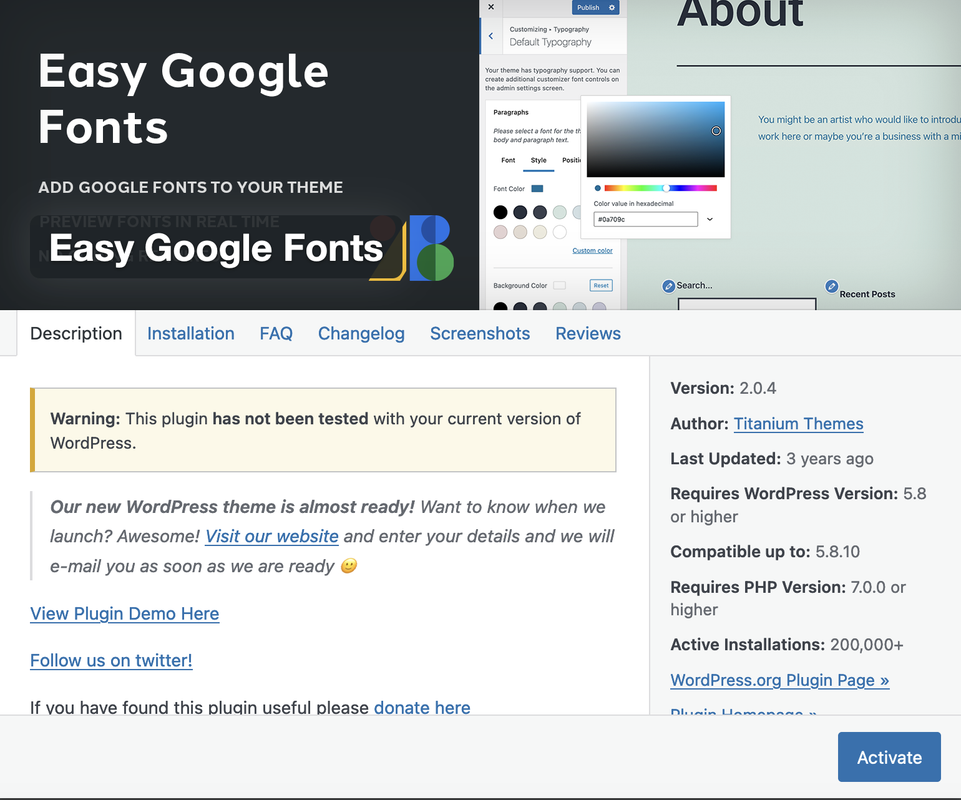Close the customizer with X icon
This screenshot has width=961, height=800.
[491, 7]
